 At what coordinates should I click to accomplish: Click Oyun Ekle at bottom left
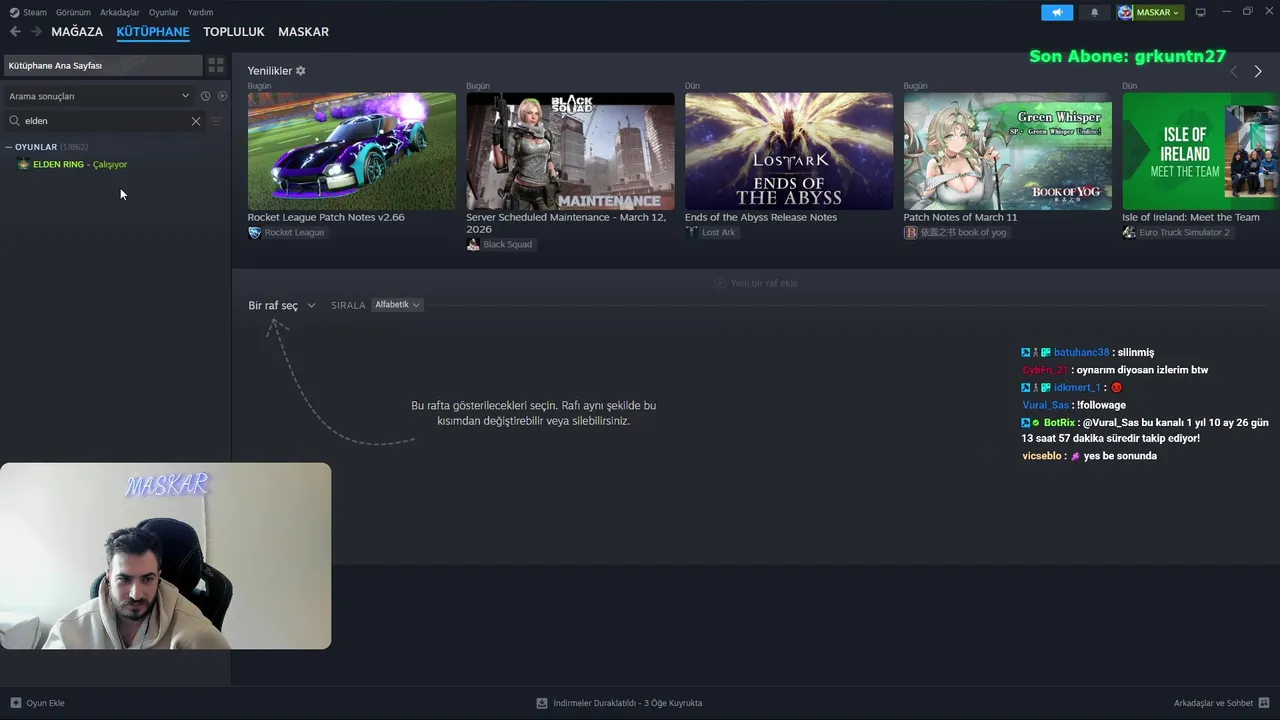click(x=38, y=703)
